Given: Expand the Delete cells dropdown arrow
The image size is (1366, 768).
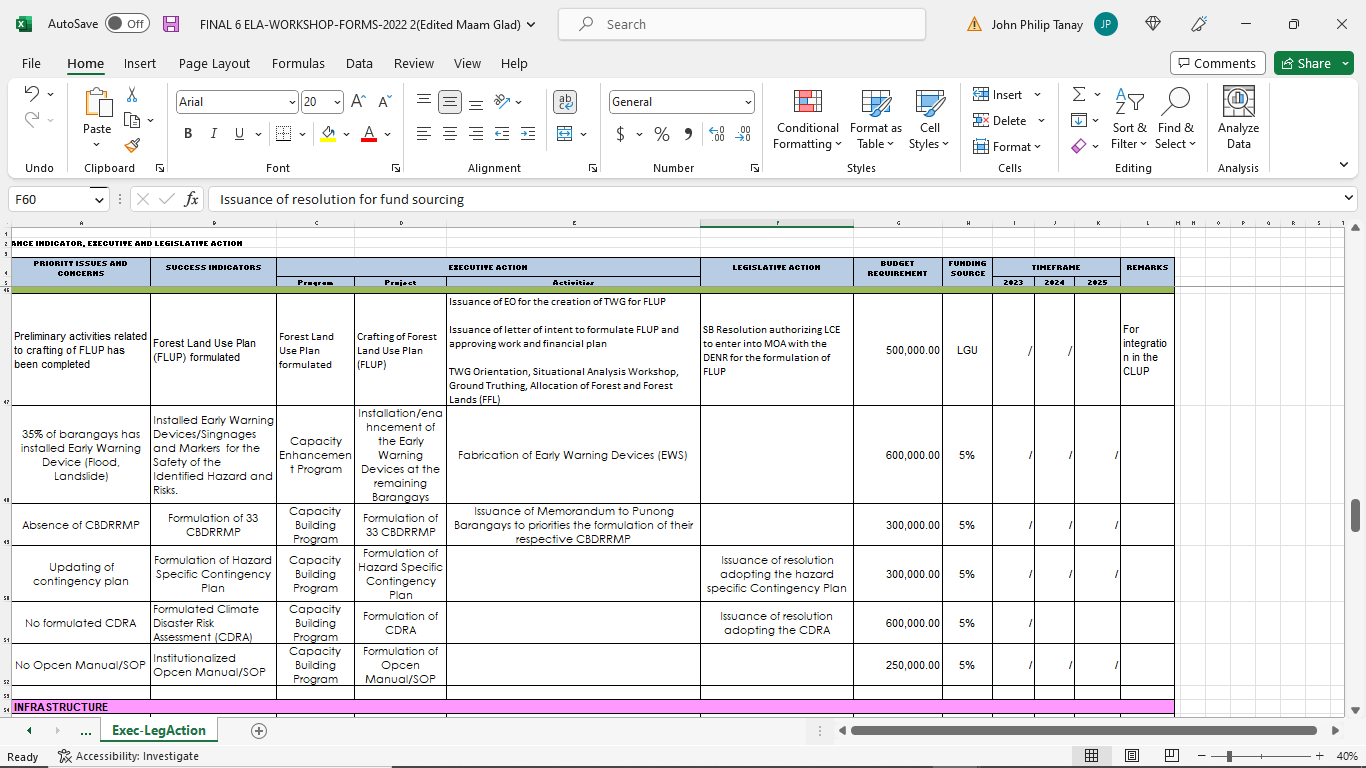Looking at the screenshot, I should click(x=1041, y=121).
